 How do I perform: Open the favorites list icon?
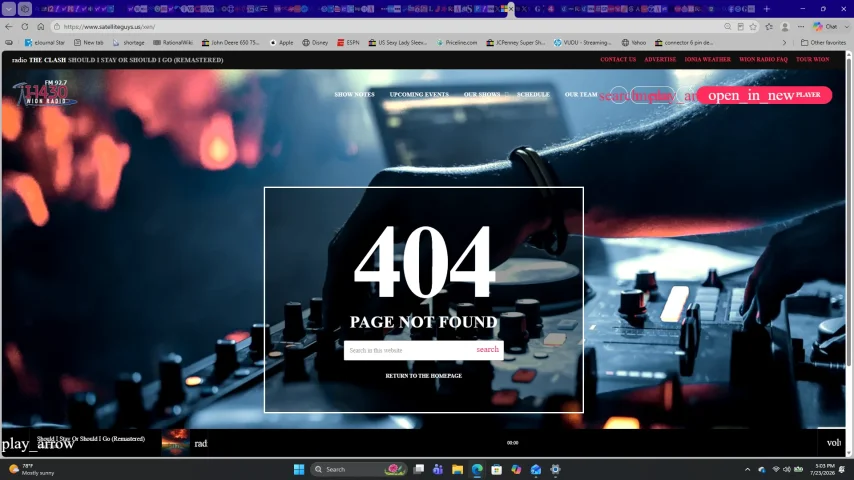769,26
